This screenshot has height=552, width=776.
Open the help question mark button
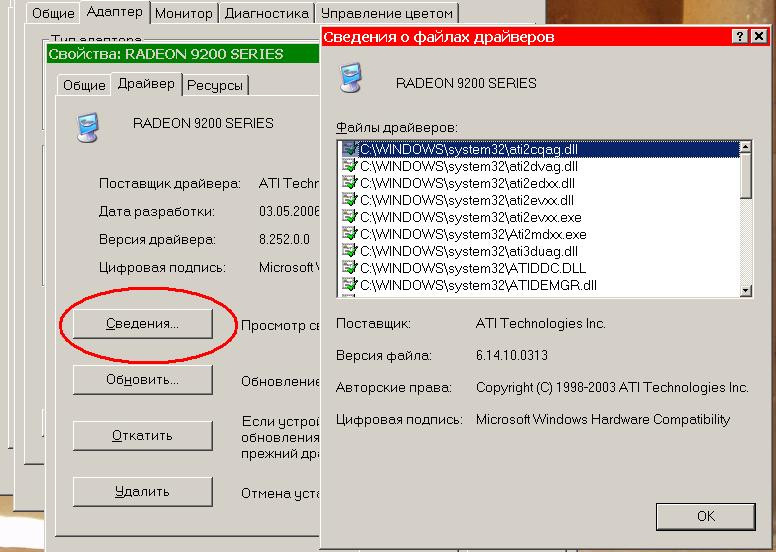click(x=739, y=36)
